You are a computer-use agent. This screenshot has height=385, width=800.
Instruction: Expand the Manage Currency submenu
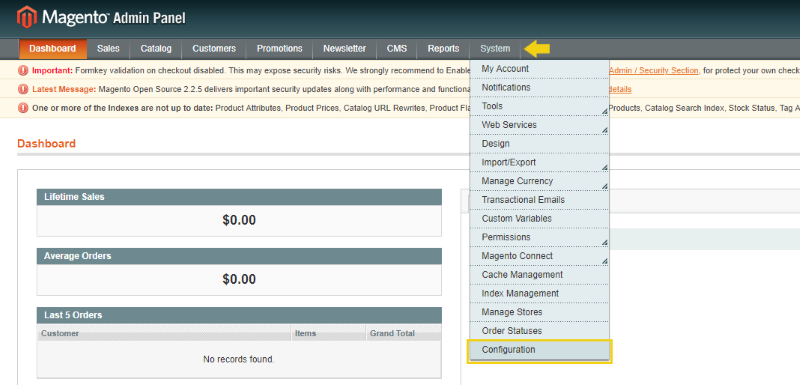tap(539, 182)
